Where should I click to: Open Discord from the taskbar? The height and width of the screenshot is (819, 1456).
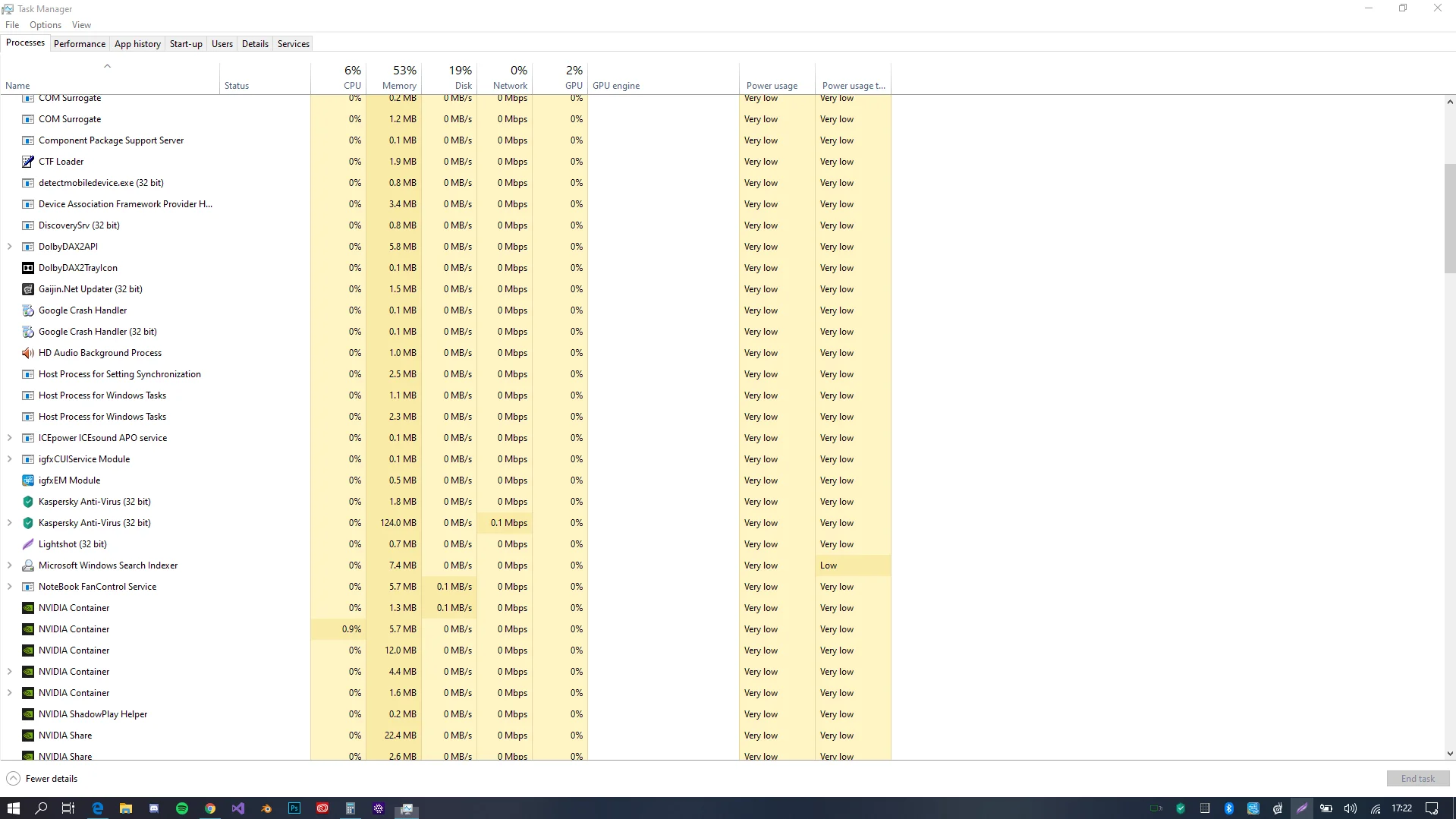tap(154, 808)
